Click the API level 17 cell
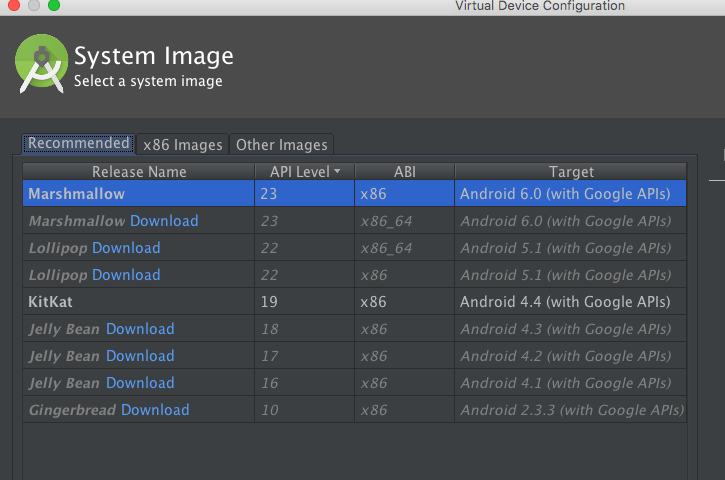 pos(304,356)
